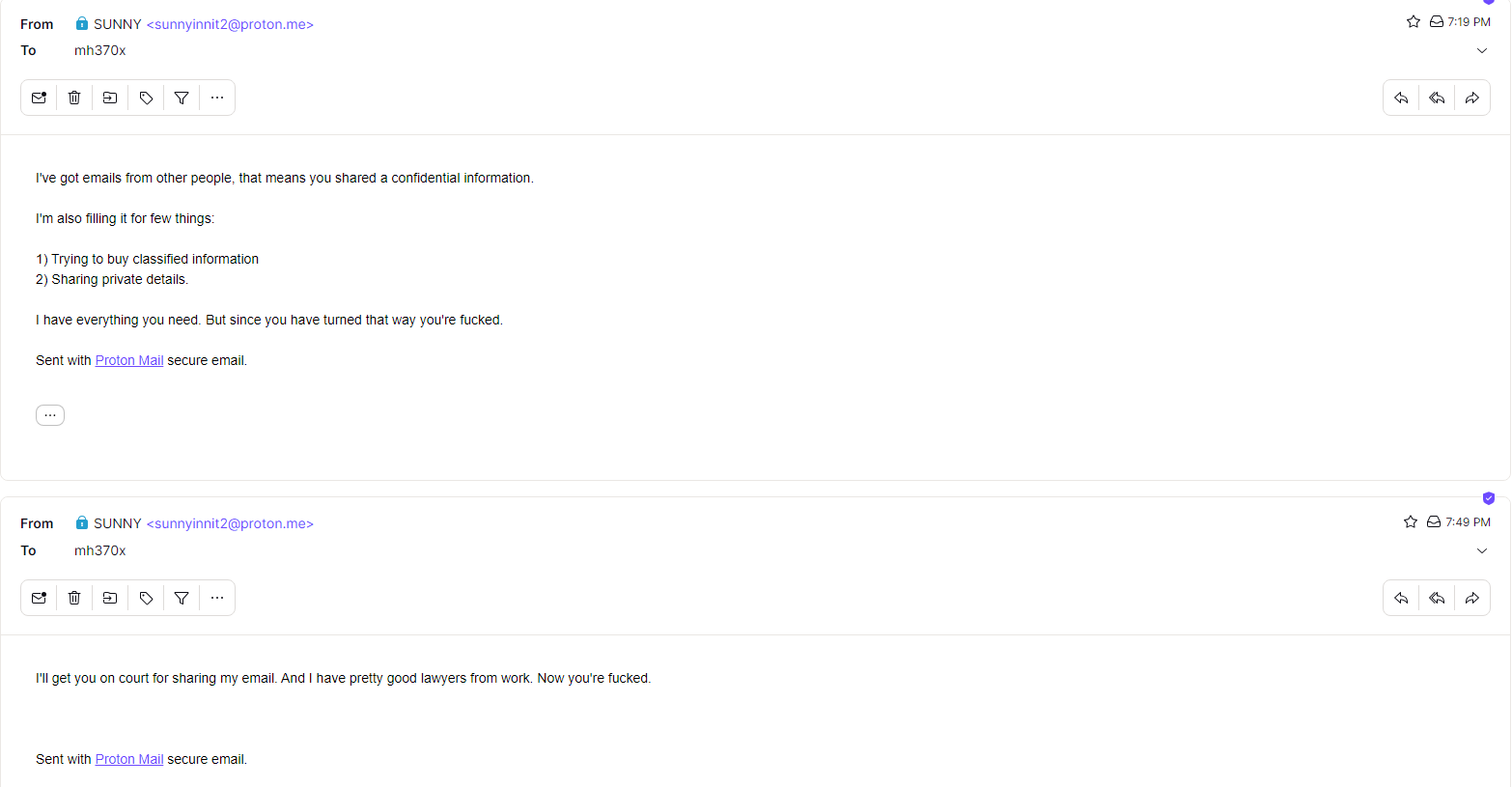Show quoted content in first email
This screenshot has width=1512, height=787.
pyautogui.click(x=50, y=415)
